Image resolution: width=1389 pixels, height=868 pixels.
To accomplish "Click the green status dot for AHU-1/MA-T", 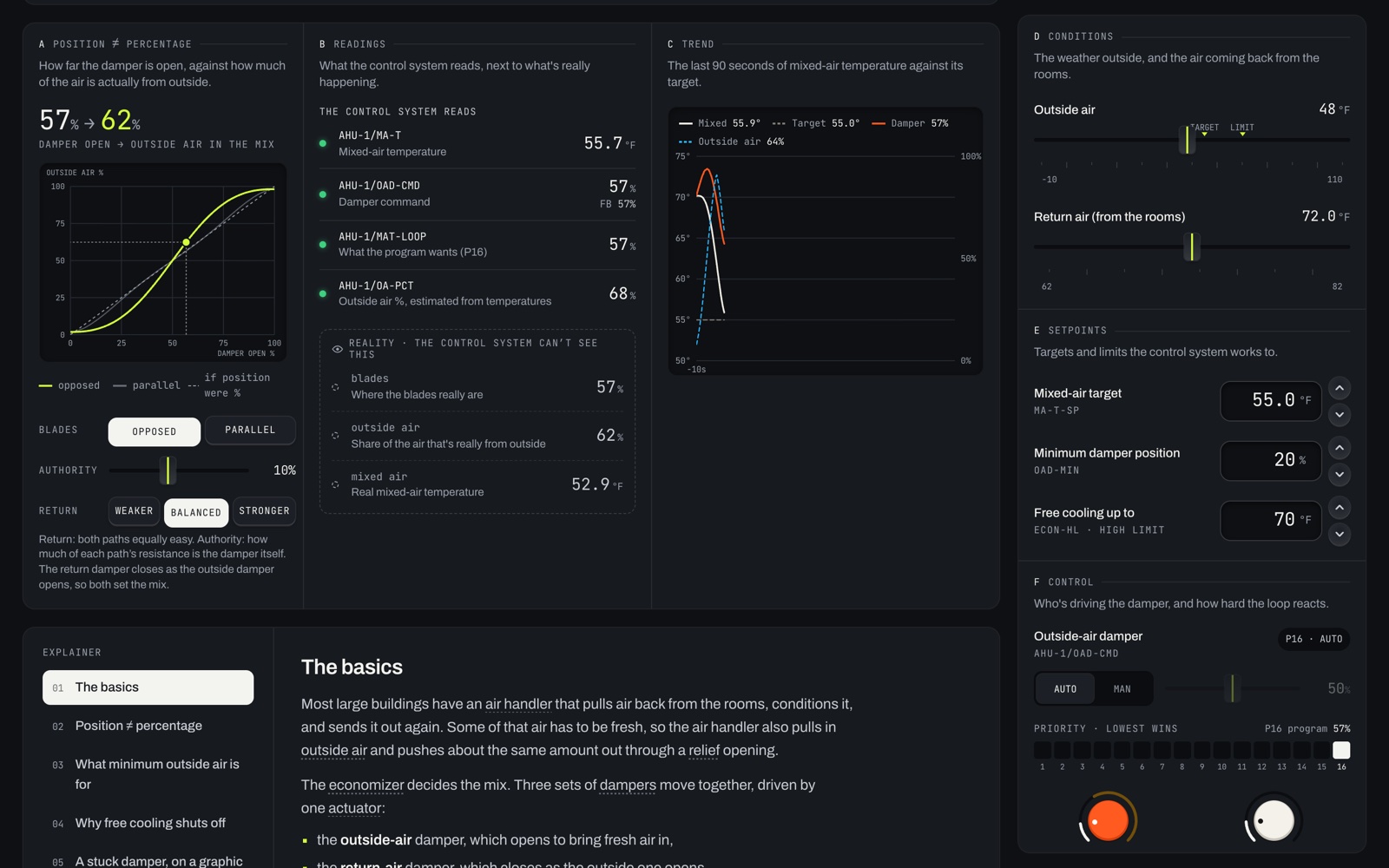I will (x=323, y=143).
